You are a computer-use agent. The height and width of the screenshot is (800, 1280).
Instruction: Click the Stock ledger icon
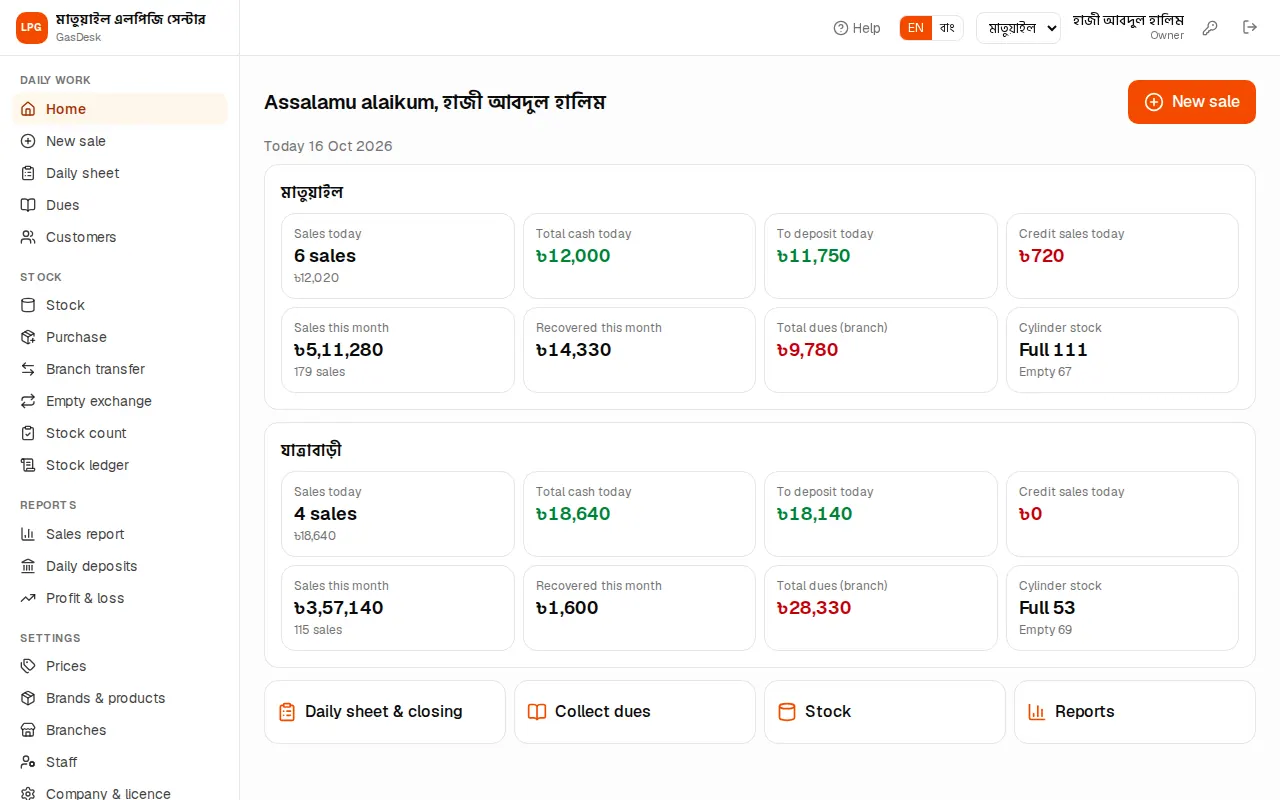click(x=28, y=465)
